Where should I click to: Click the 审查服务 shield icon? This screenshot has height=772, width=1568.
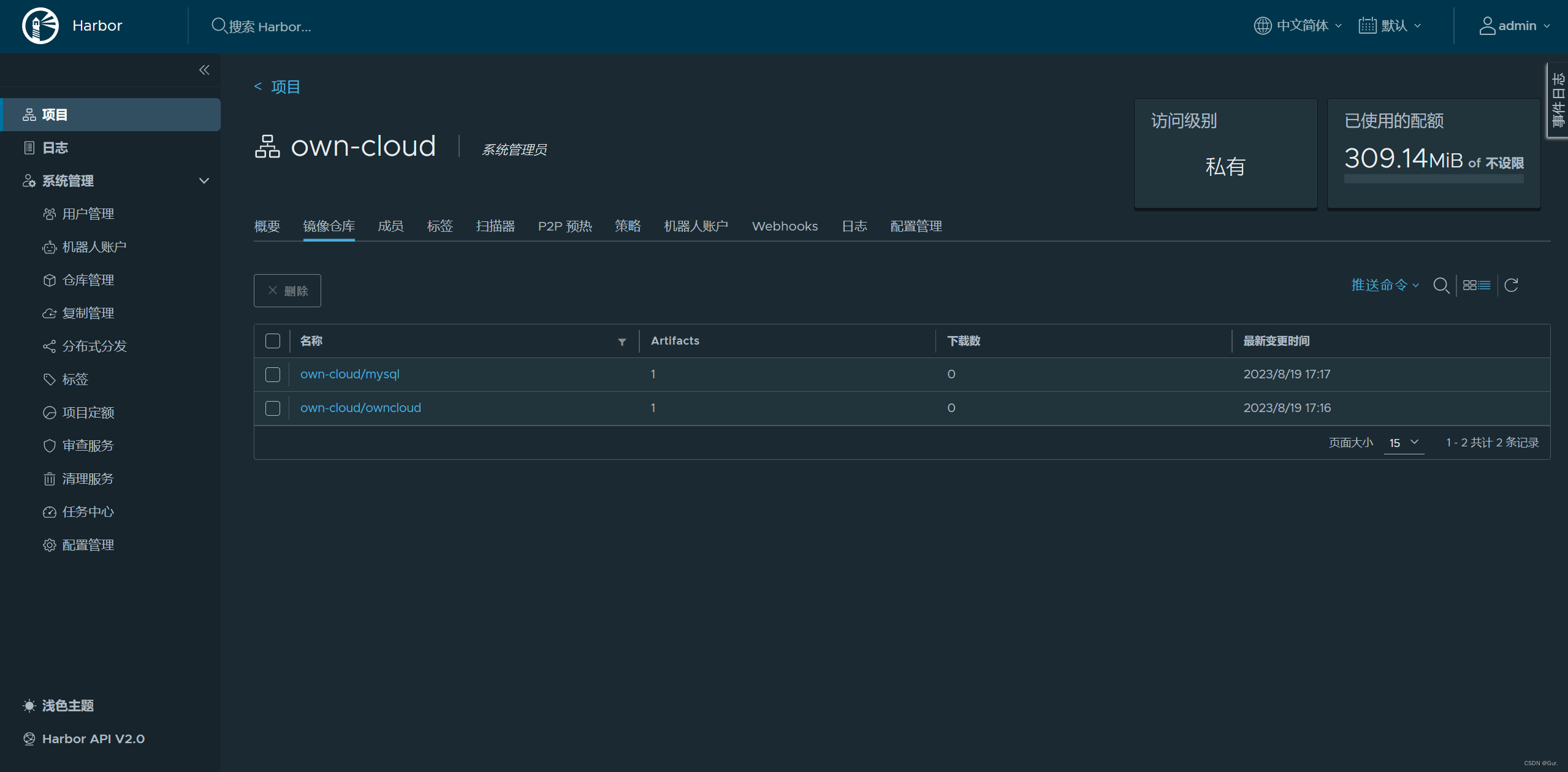(x=49, y=446)
